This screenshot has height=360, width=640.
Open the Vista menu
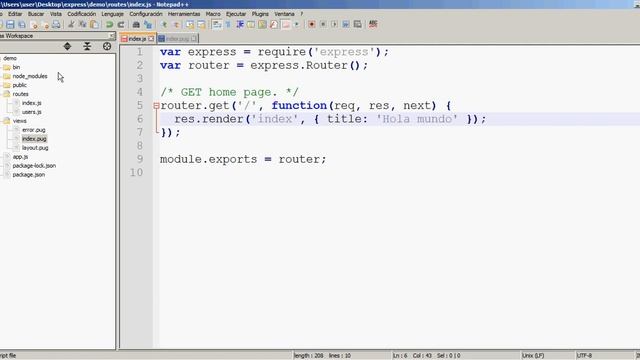click(56, 14)
